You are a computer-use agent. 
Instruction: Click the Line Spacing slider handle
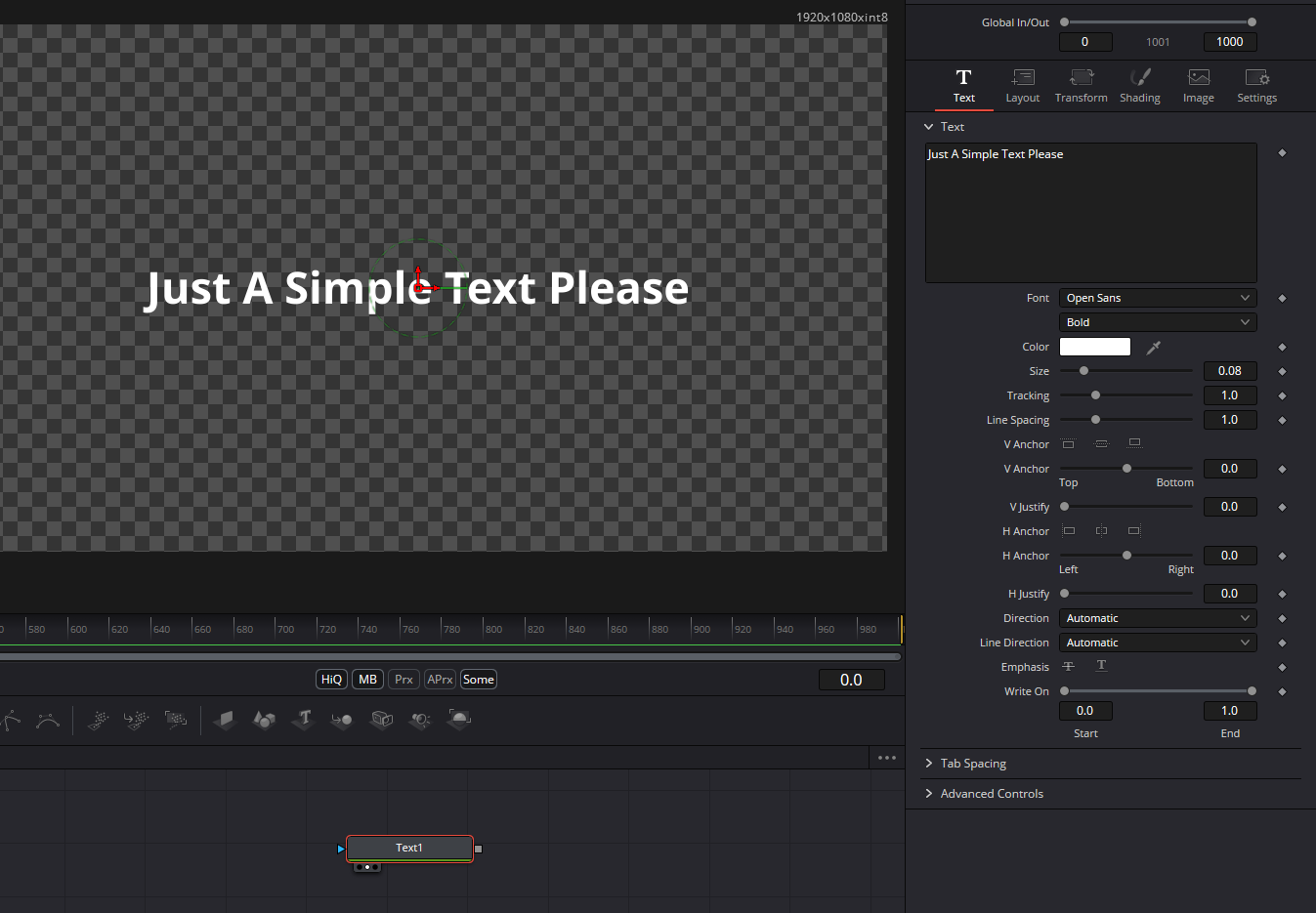1095,420
